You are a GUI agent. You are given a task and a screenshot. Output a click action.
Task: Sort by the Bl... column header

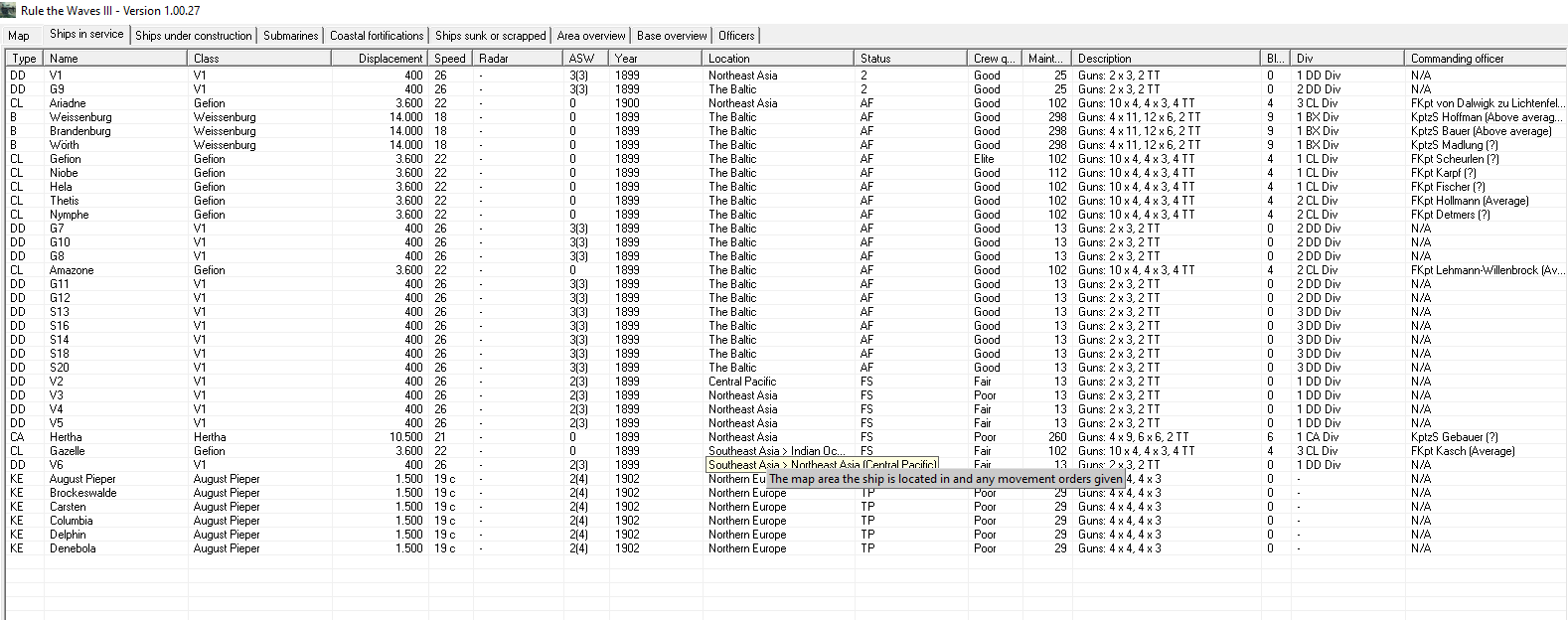(1275, 59)
